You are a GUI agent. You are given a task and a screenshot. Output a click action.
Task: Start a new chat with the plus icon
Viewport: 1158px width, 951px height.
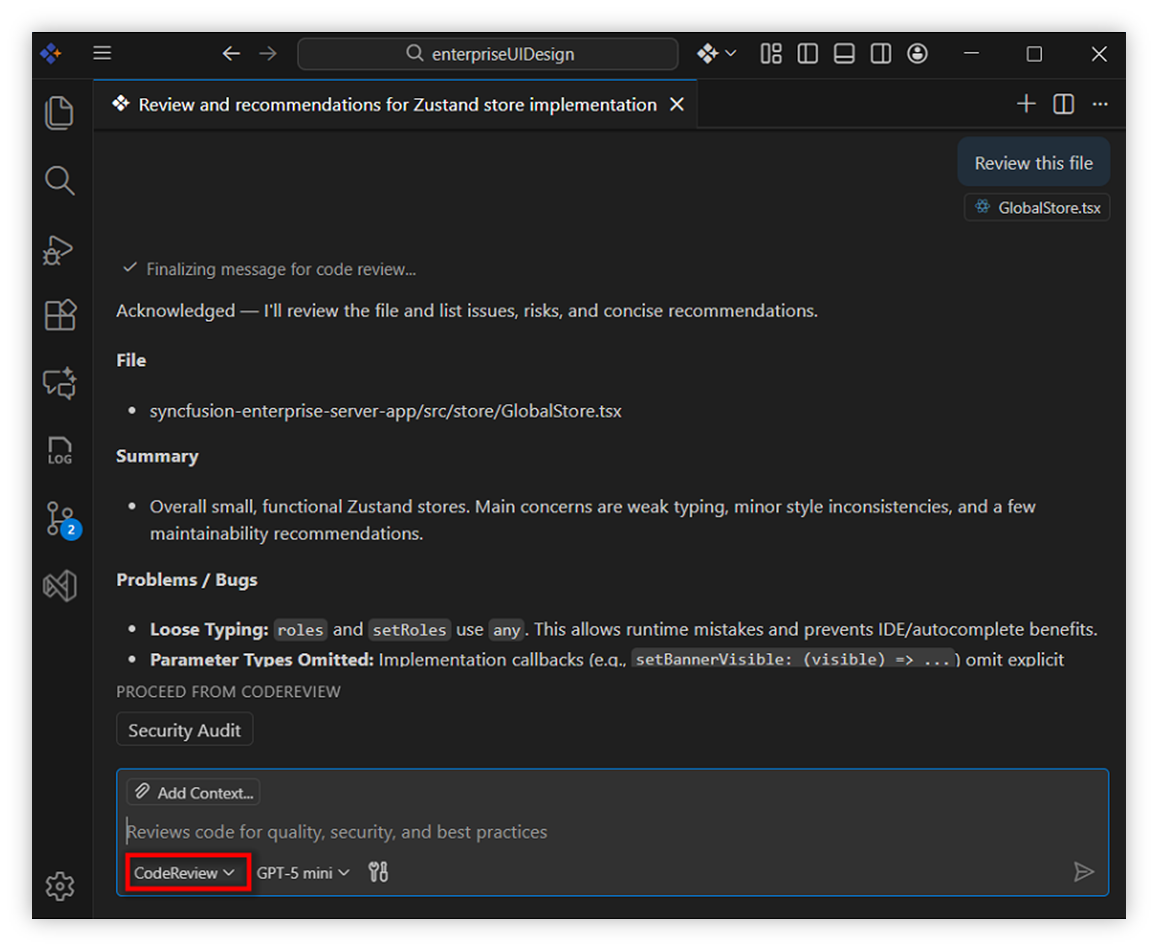click(x=1026, y=103)
